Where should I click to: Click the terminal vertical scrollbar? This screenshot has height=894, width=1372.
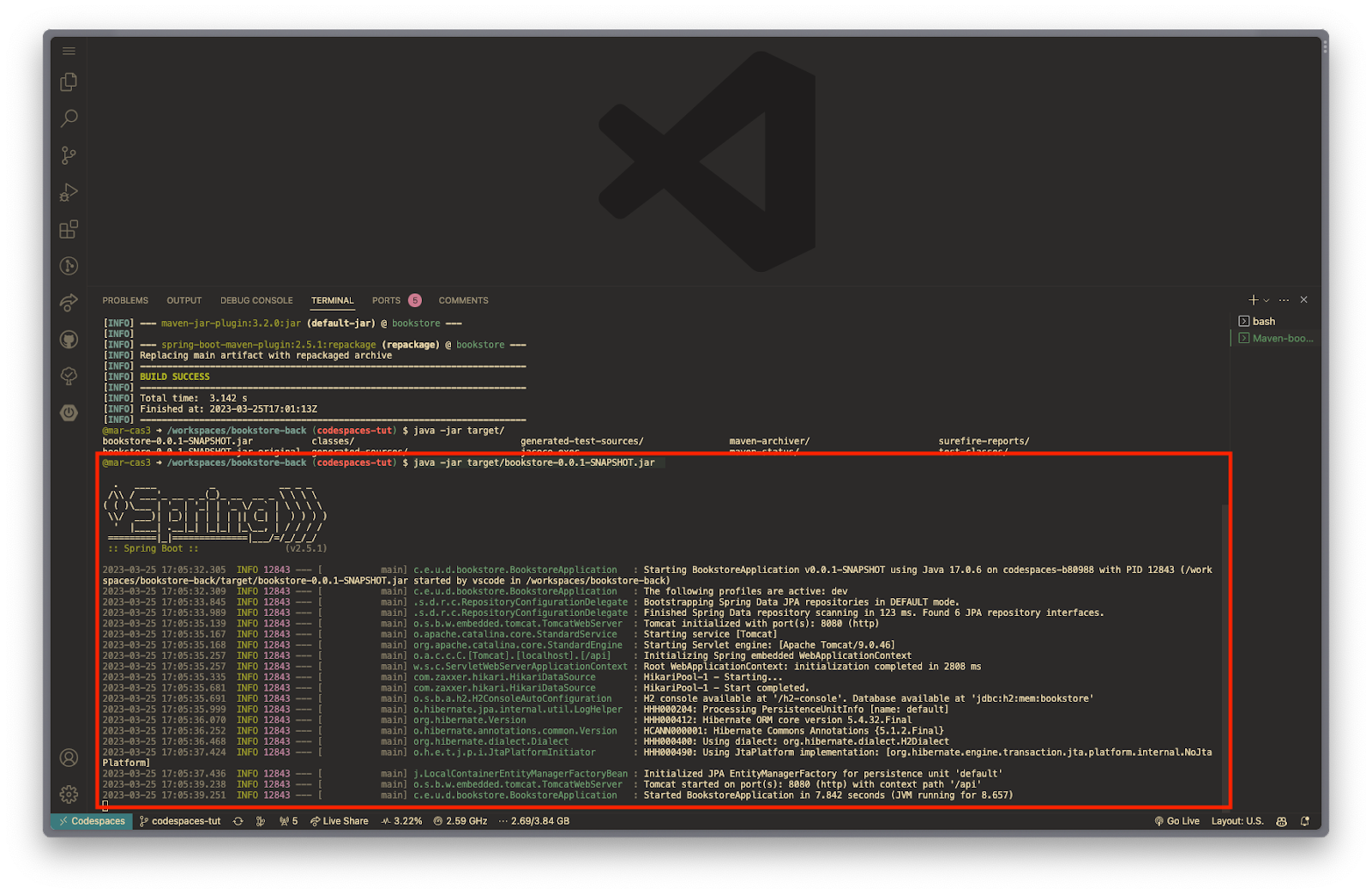[x=1225, y=643]
